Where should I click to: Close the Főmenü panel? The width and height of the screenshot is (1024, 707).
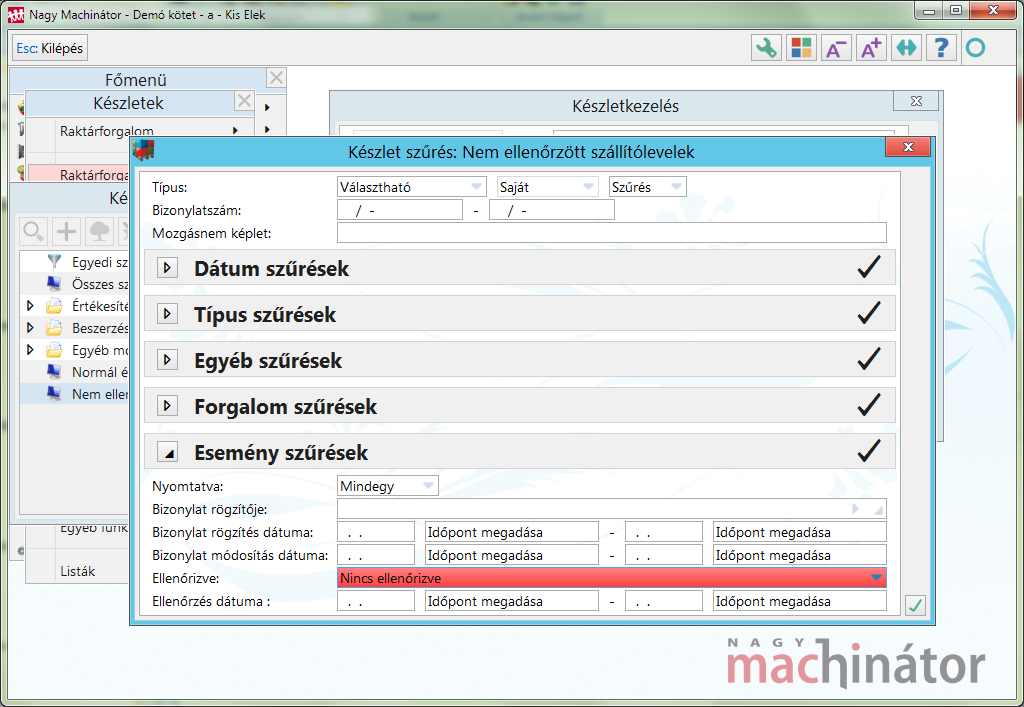(x=276, y=78)
